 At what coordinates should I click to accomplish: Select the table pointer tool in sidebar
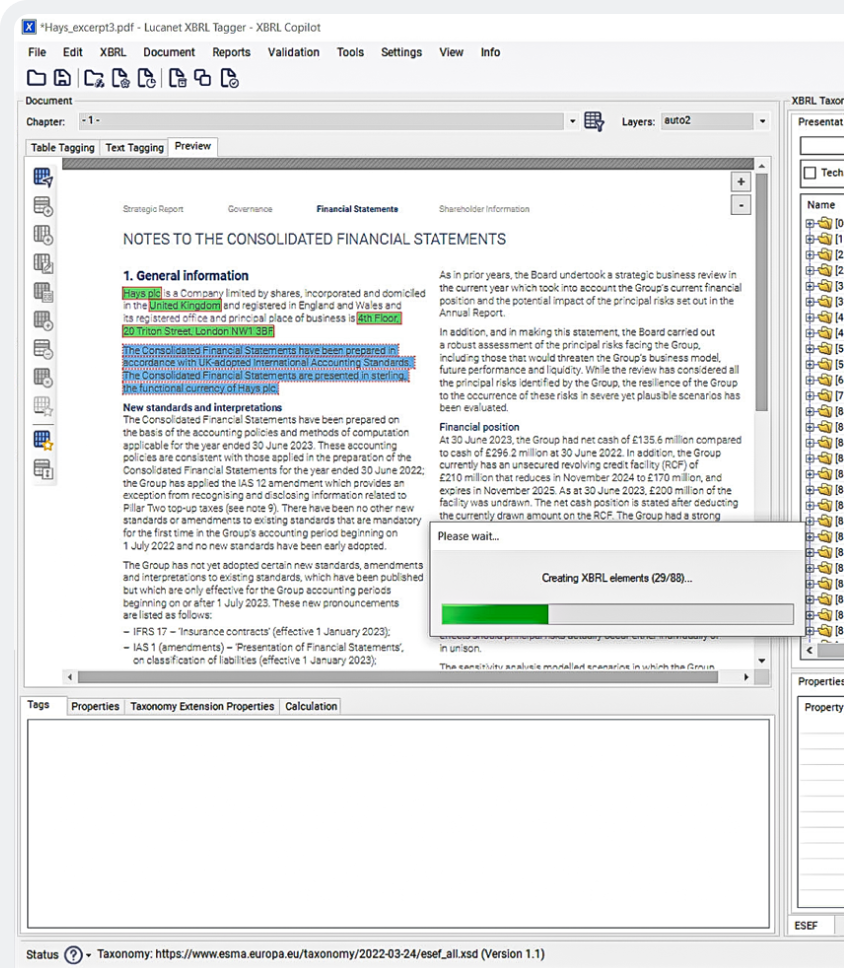[x=43, y=177]
